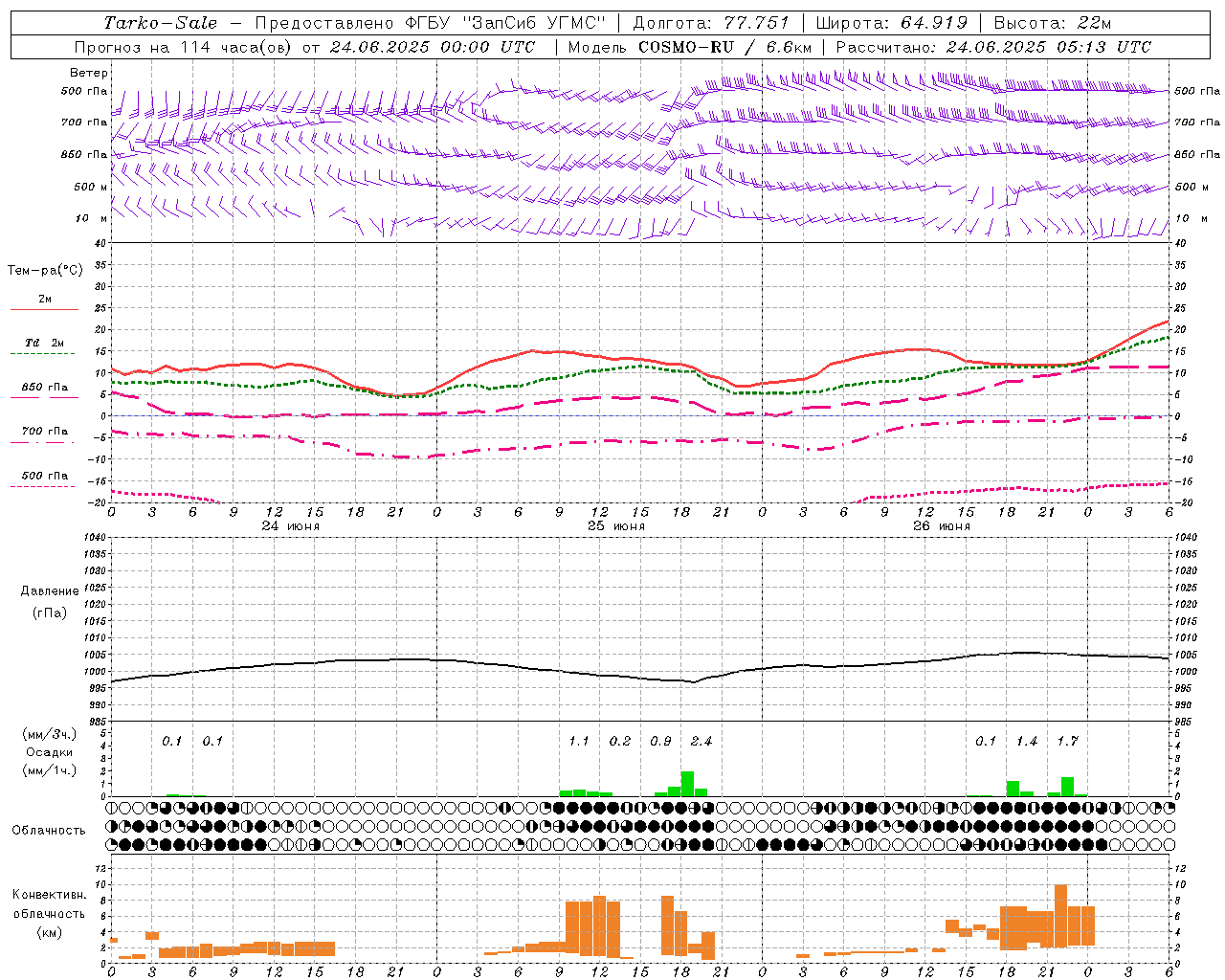Image resolution: width=1225 pixels, height=980 pixels.
Task: Click the 'Осадки' precipitation panel label
Action: coord(49,752)
